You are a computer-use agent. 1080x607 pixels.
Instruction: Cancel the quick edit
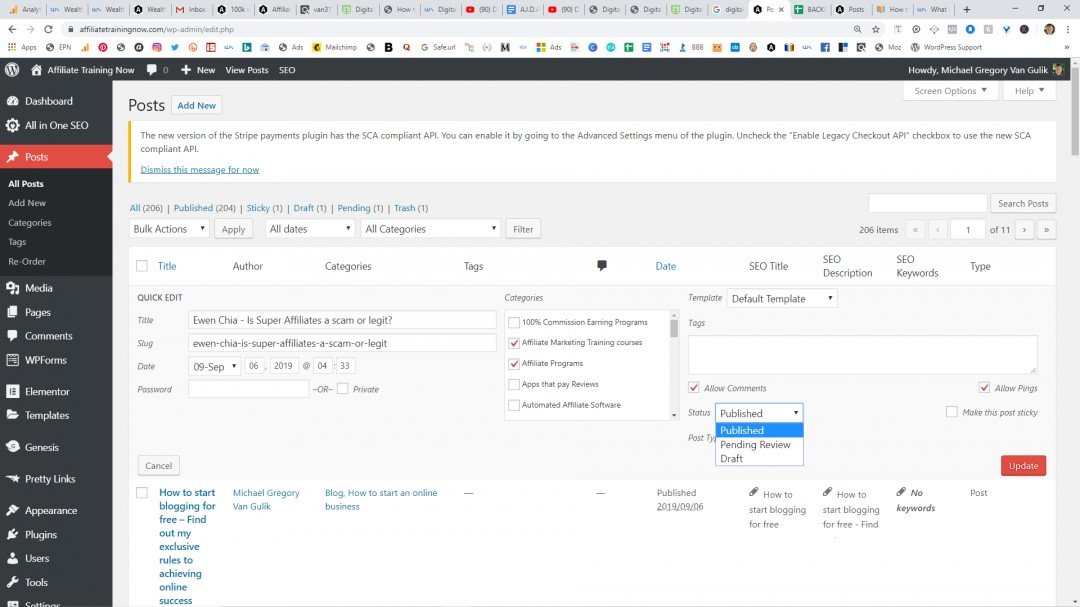[158, 466]
